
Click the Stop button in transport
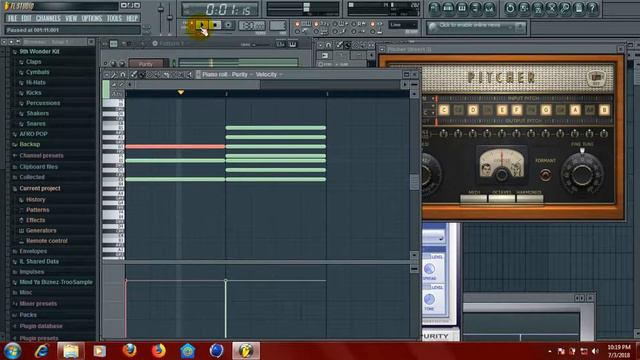click(215, 25)
